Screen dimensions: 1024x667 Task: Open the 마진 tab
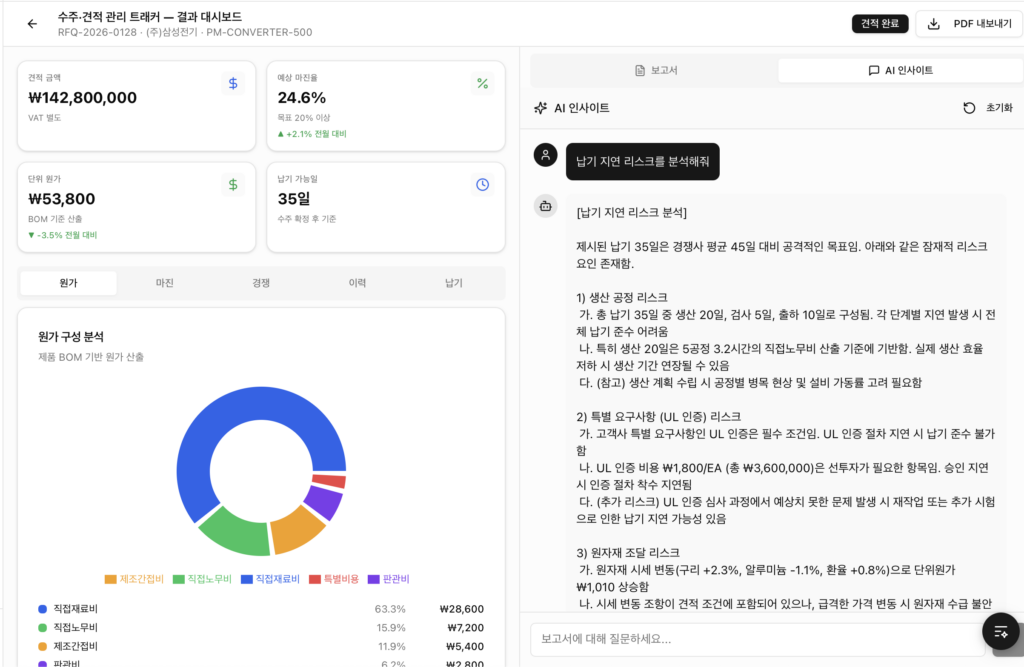165,283
